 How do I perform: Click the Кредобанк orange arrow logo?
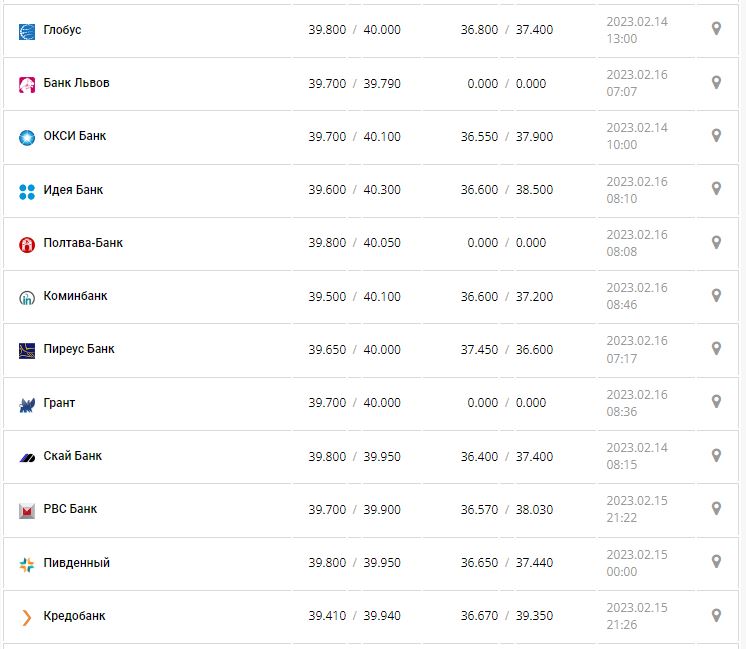pos(27,617)
